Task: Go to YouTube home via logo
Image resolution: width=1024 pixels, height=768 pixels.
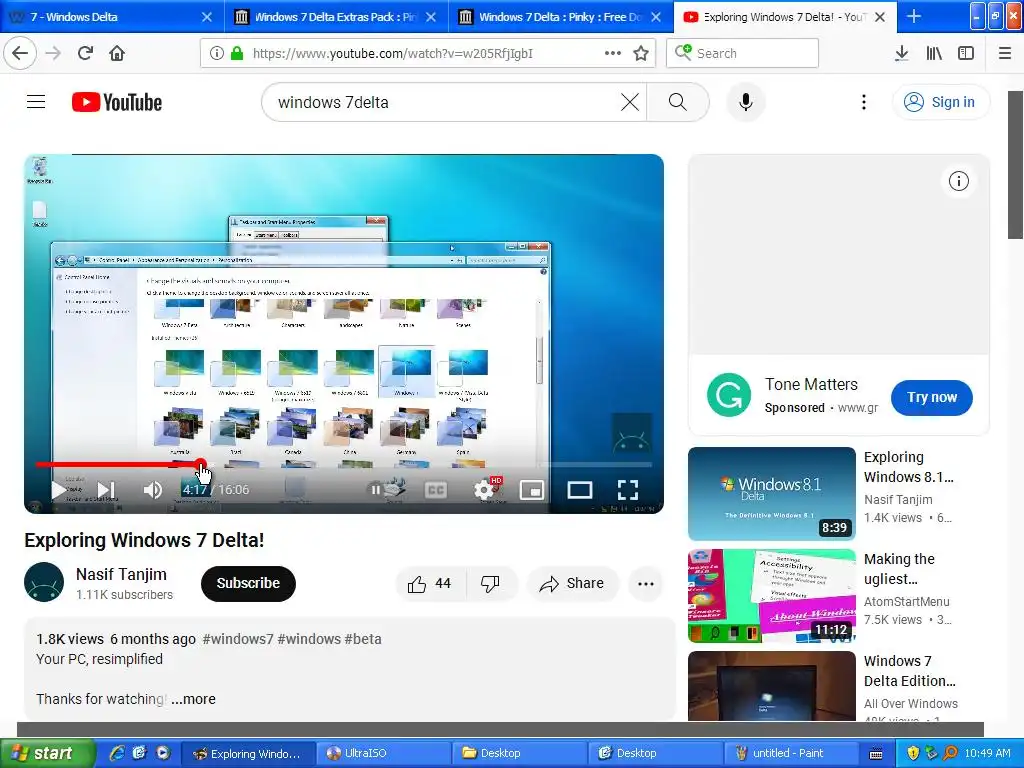Action: [x=117, y=103]
